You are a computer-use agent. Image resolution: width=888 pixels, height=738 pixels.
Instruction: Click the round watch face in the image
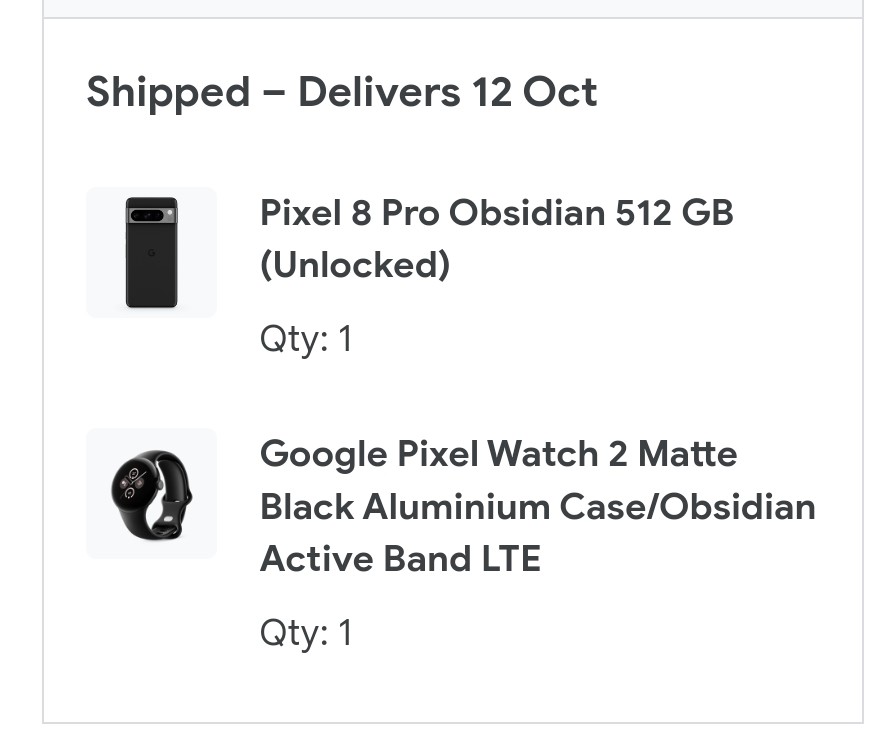coord(134,490)
